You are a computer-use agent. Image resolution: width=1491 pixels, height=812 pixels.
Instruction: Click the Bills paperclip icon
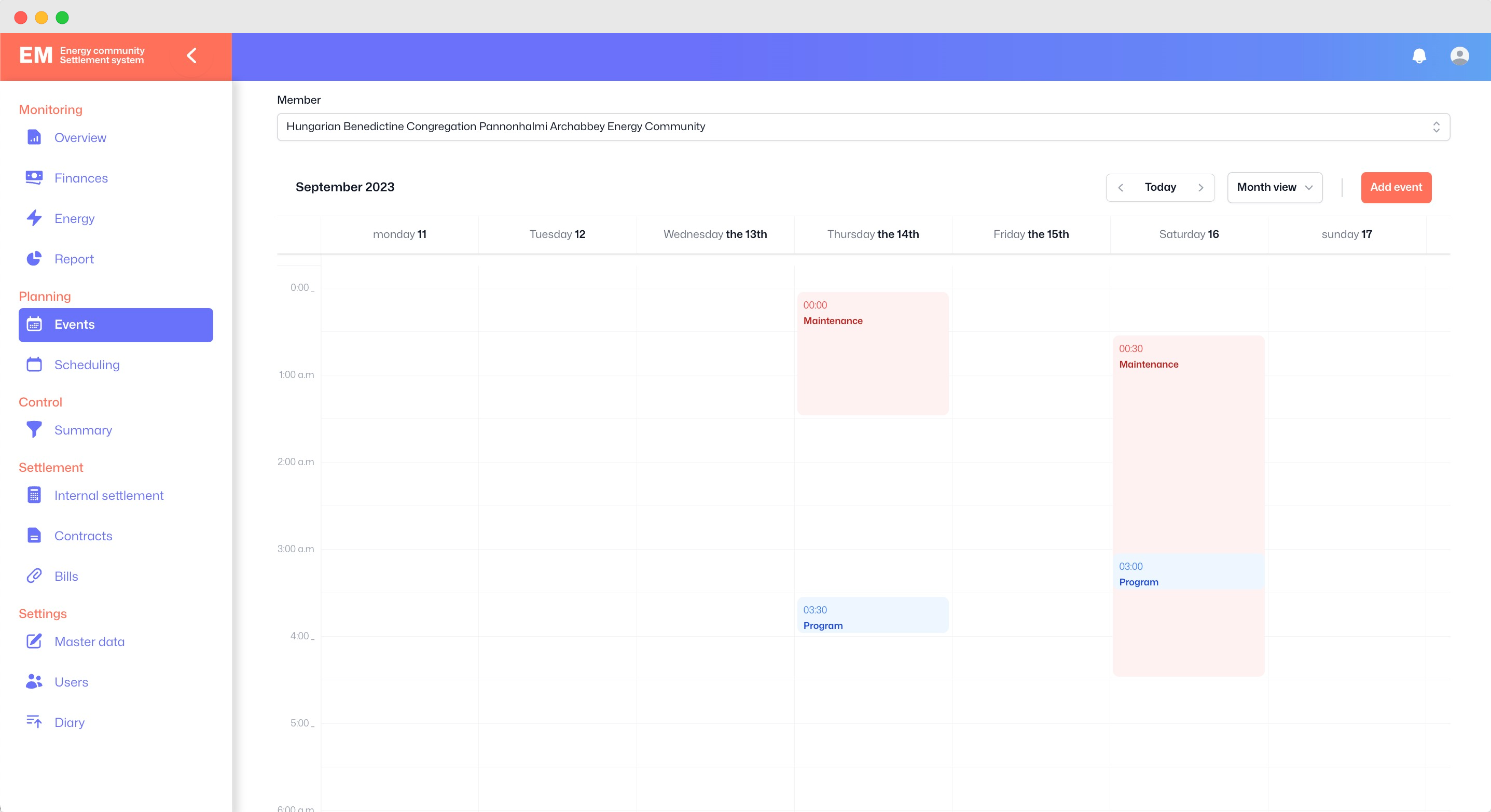pos(34,576)
